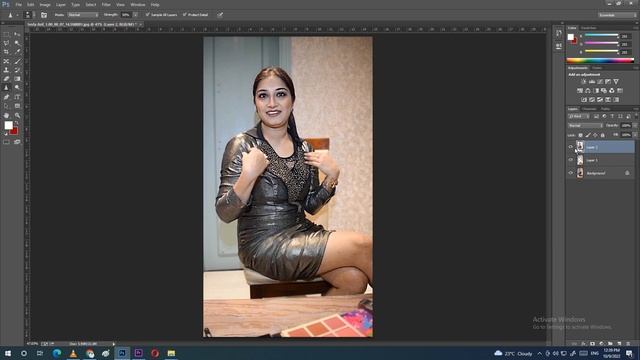Viewport: 640px width, 360px height.
Task: Add a Brightness/Contrast adjustment
Action: pyautogui.click(x=584, y=82)
